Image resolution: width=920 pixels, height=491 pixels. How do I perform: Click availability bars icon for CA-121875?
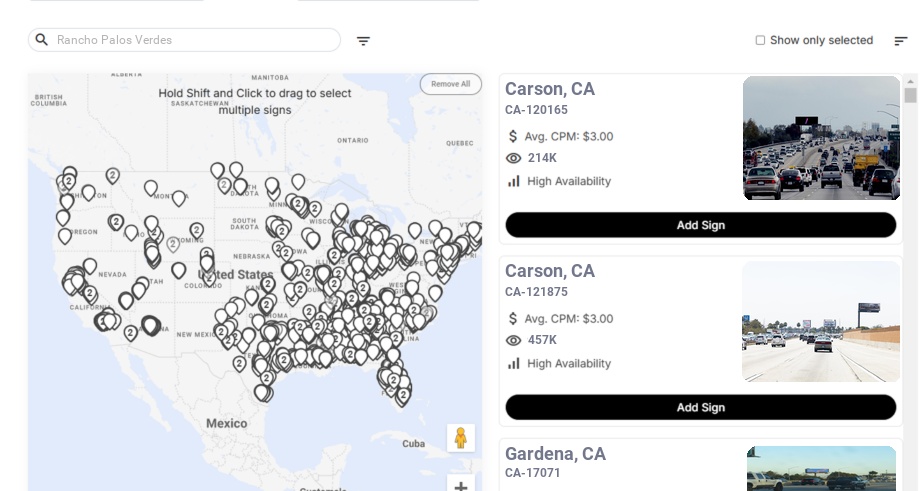[514, 363]
